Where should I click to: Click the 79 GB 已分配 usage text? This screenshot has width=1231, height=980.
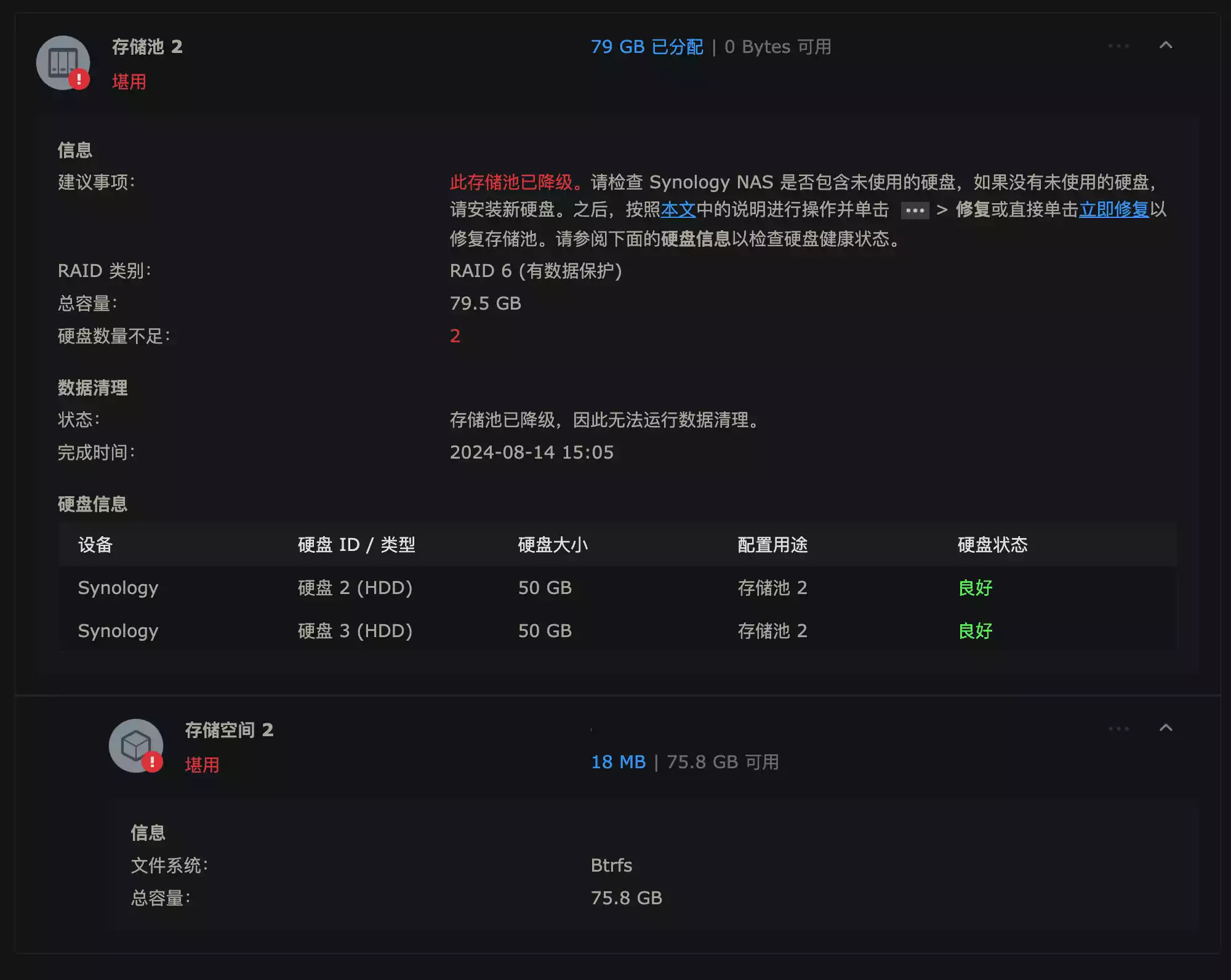(x=646, y=47)
